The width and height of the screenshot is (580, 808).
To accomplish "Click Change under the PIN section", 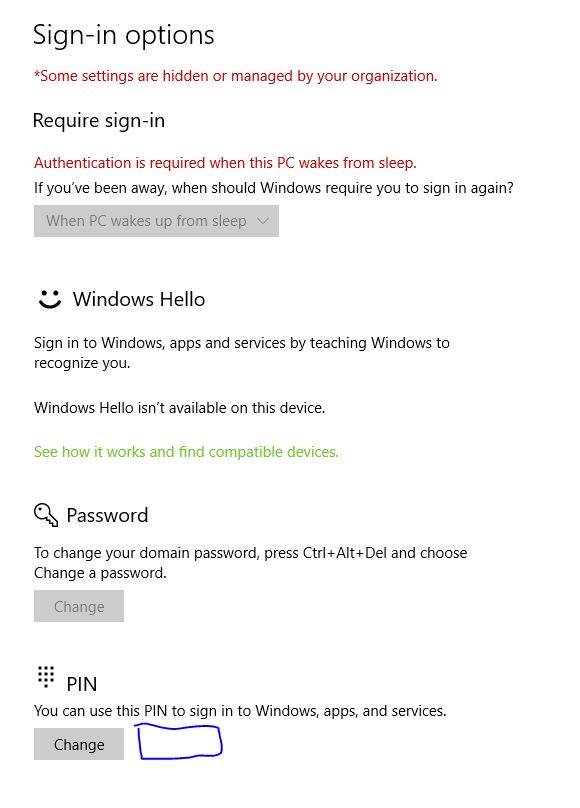I will click(x=78, y=744).
